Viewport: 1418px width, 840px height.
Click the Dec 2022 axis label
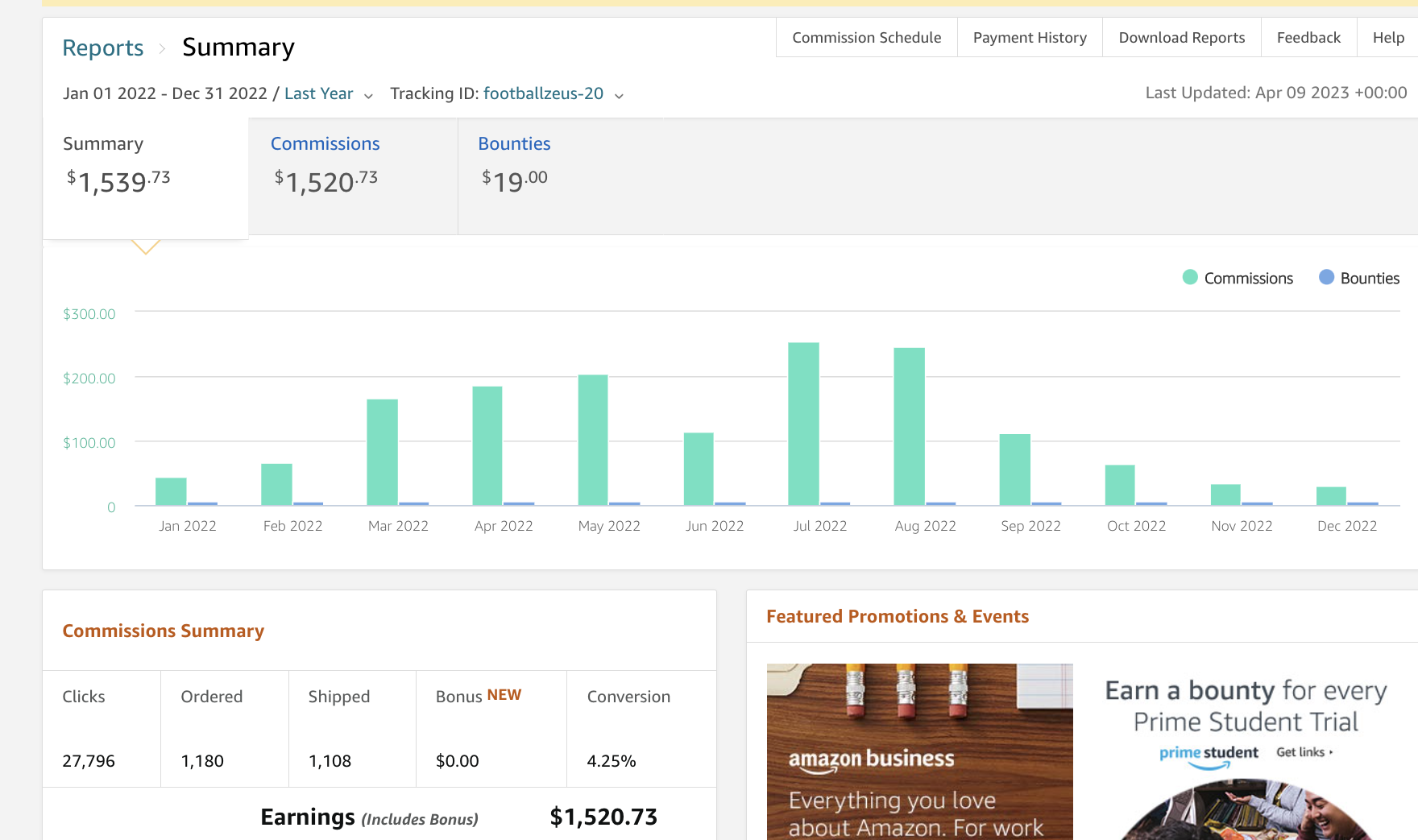tap(1347, 526)
